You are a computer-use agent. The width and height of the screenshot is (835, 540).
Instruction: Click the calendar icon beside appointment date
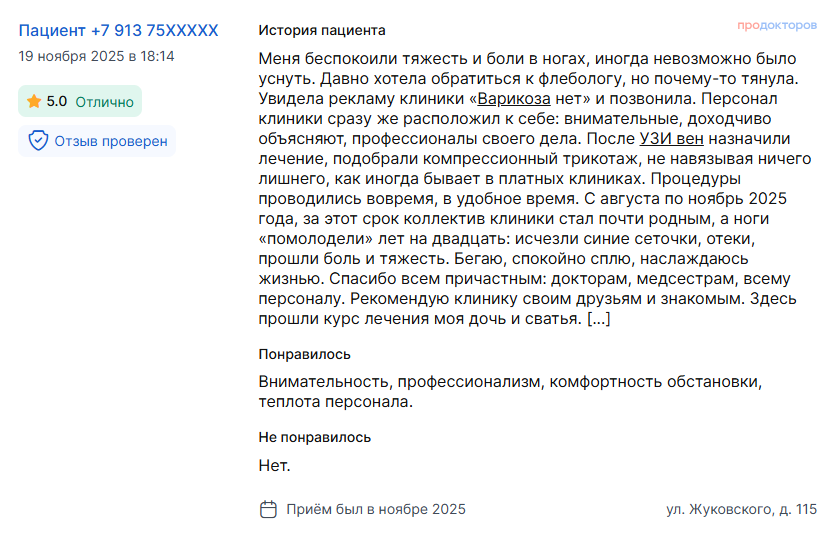268,509
